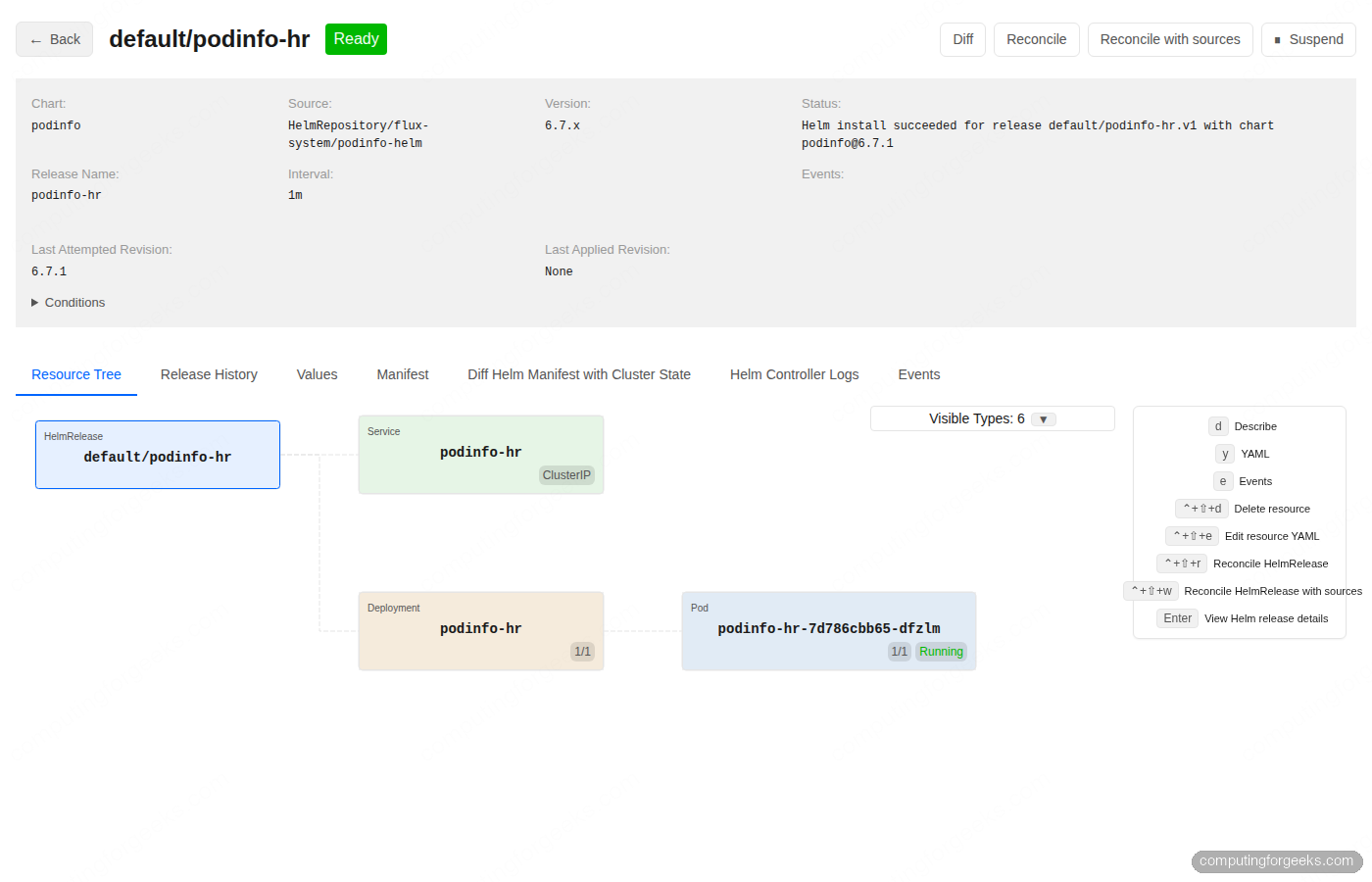Screen dimensions: 1372x882
Task: Click the Helm install succeeded status message
Action: pyautogui.click(x=1038, y=134)
